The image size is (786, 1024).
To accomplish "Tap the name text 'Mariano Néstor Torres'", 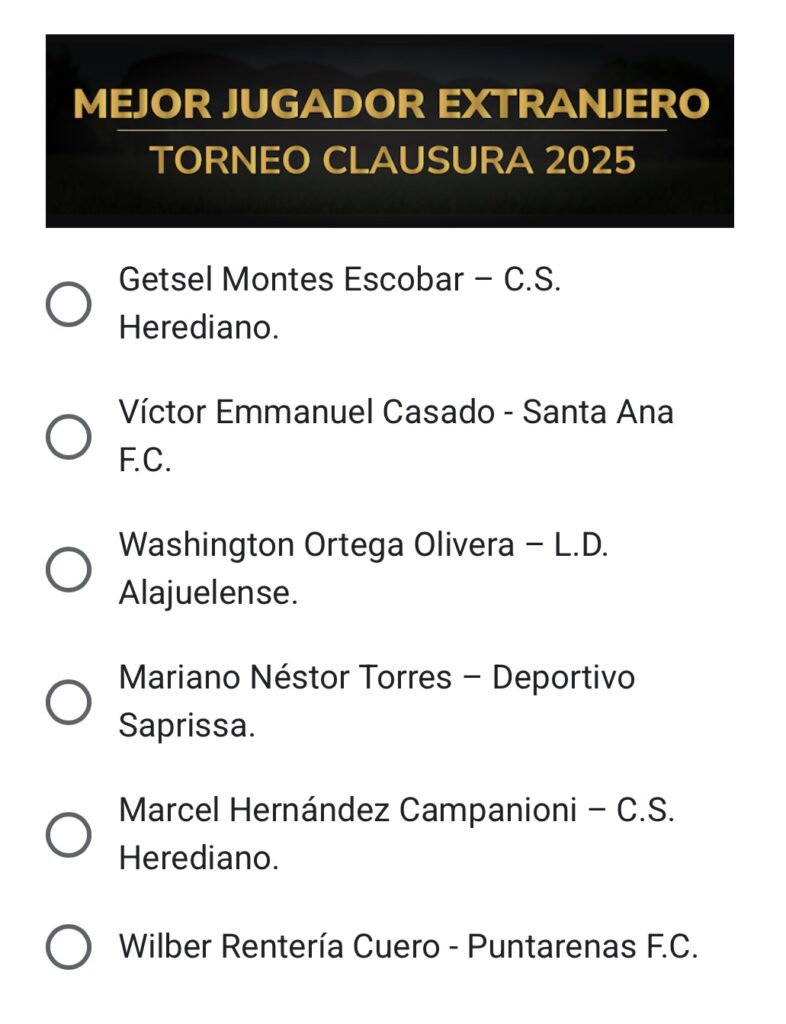I will (x=285, y=678).
